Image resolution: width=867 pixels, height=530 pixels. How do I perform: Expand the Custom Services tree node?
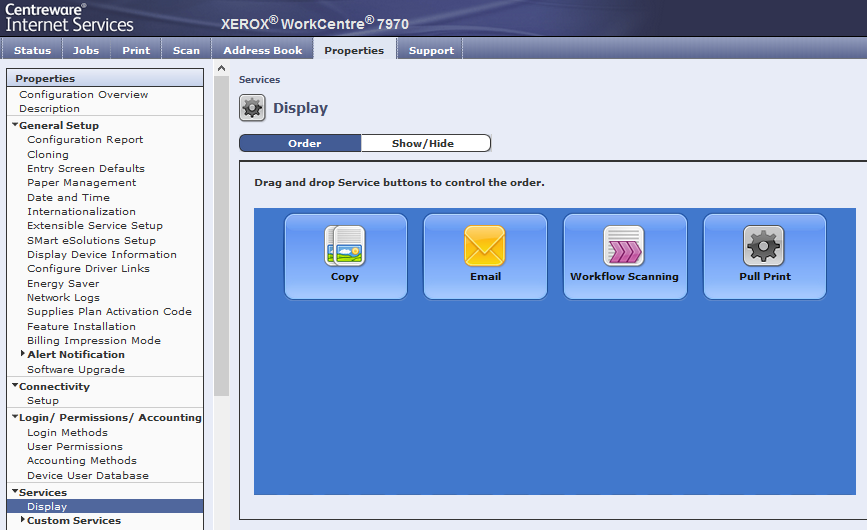[23, 520]
